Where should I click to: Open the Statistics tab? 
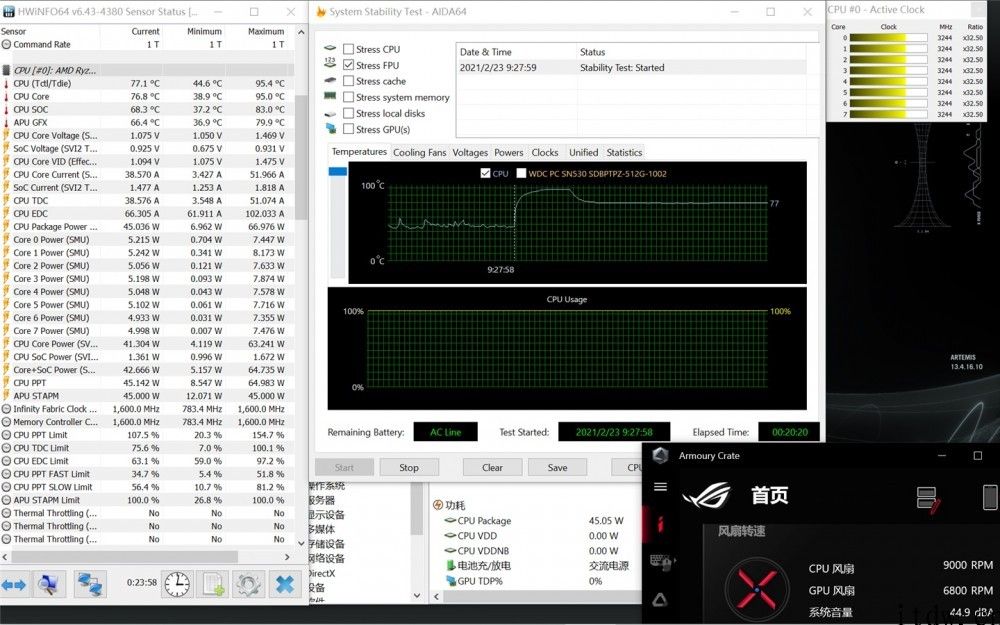click(624, 152)
